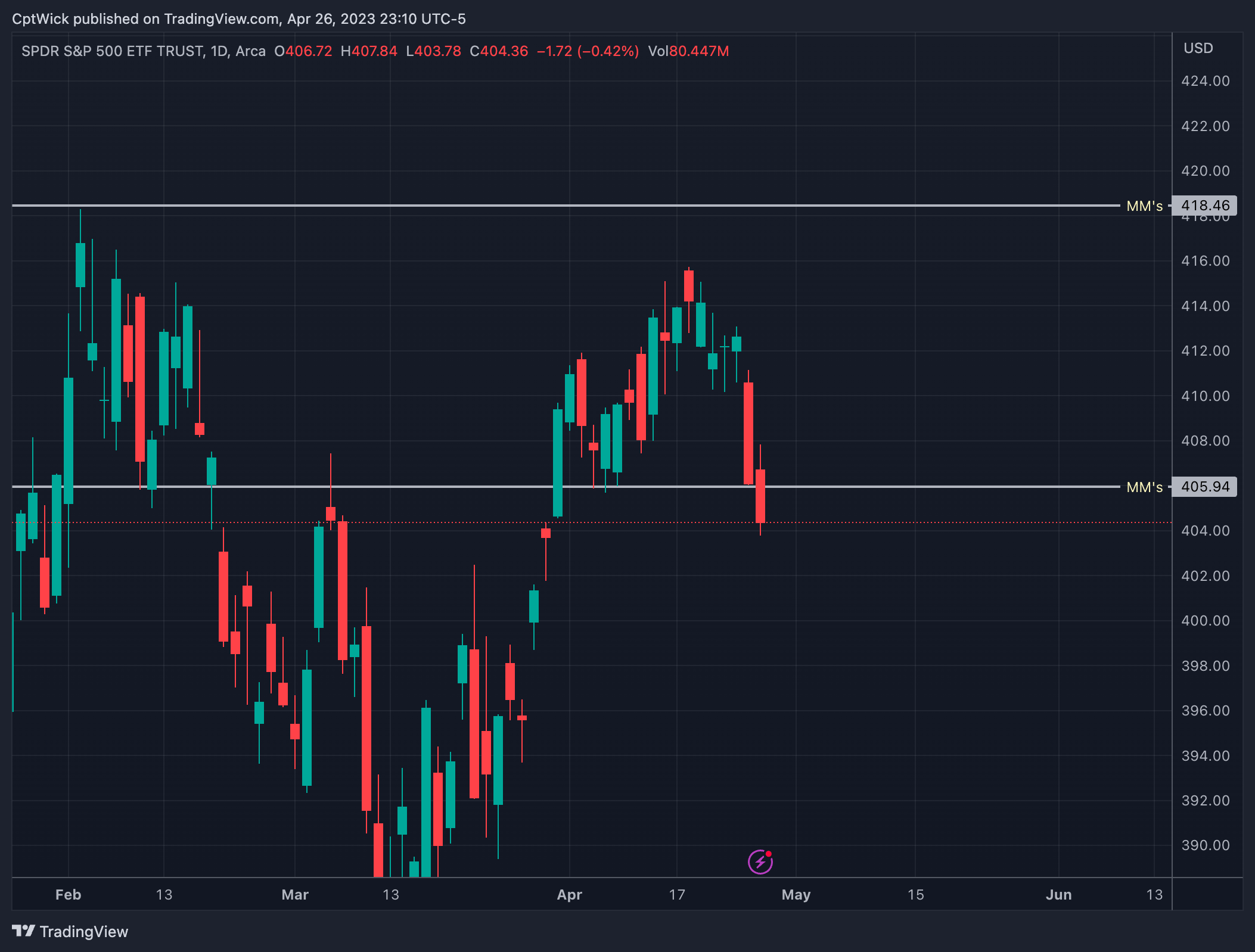Image resolution: width=1255 pixels, height=952 pixels.
Task: Click the upper MM's line label
Action: 1144,206
